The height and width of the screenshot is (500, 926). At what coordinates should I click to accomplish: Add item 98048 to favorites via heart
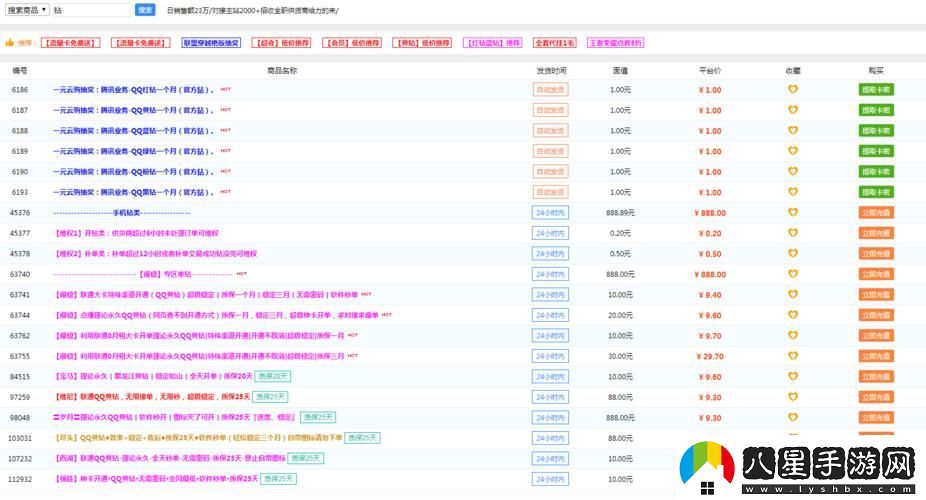click(793, 417)
